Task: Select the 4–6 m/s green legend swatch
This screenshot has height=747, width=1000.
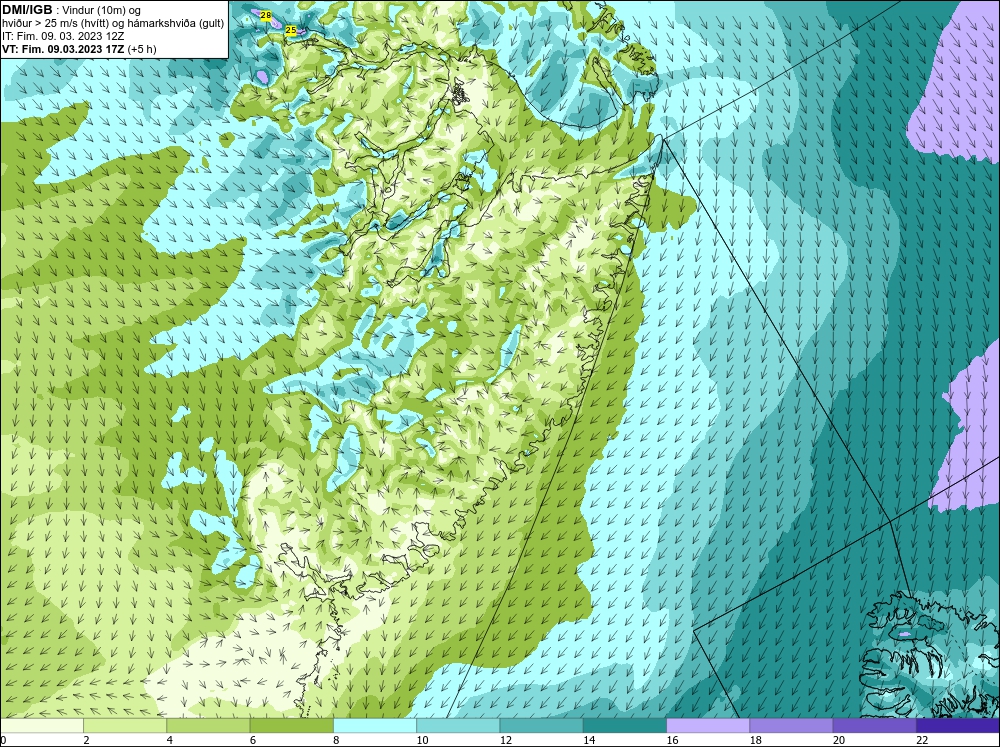Action: (208, 725)
